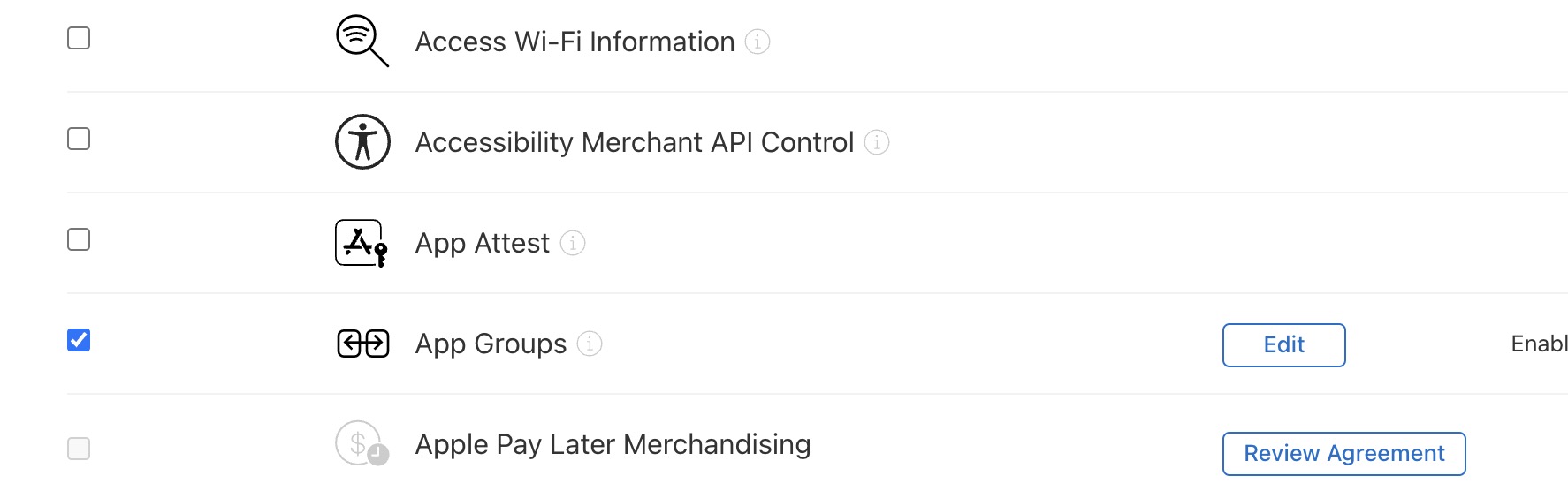This screenshot has height=491, width=1568.
Task: Click the App Attest capability icon
Action: coord(362,243)
